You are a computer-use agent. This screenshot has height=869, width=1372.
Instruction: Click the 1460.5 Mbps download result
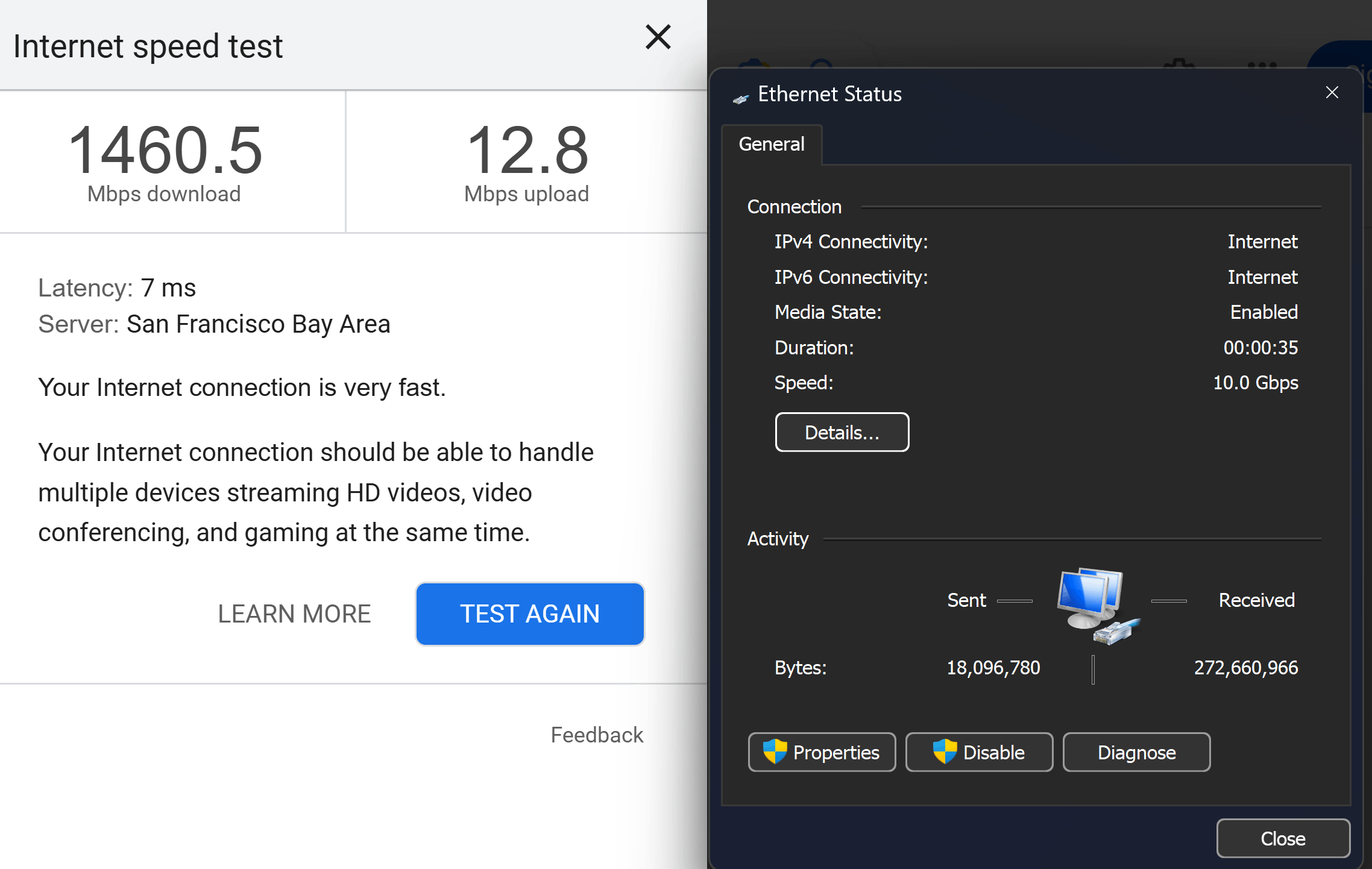tap(165, 151)
